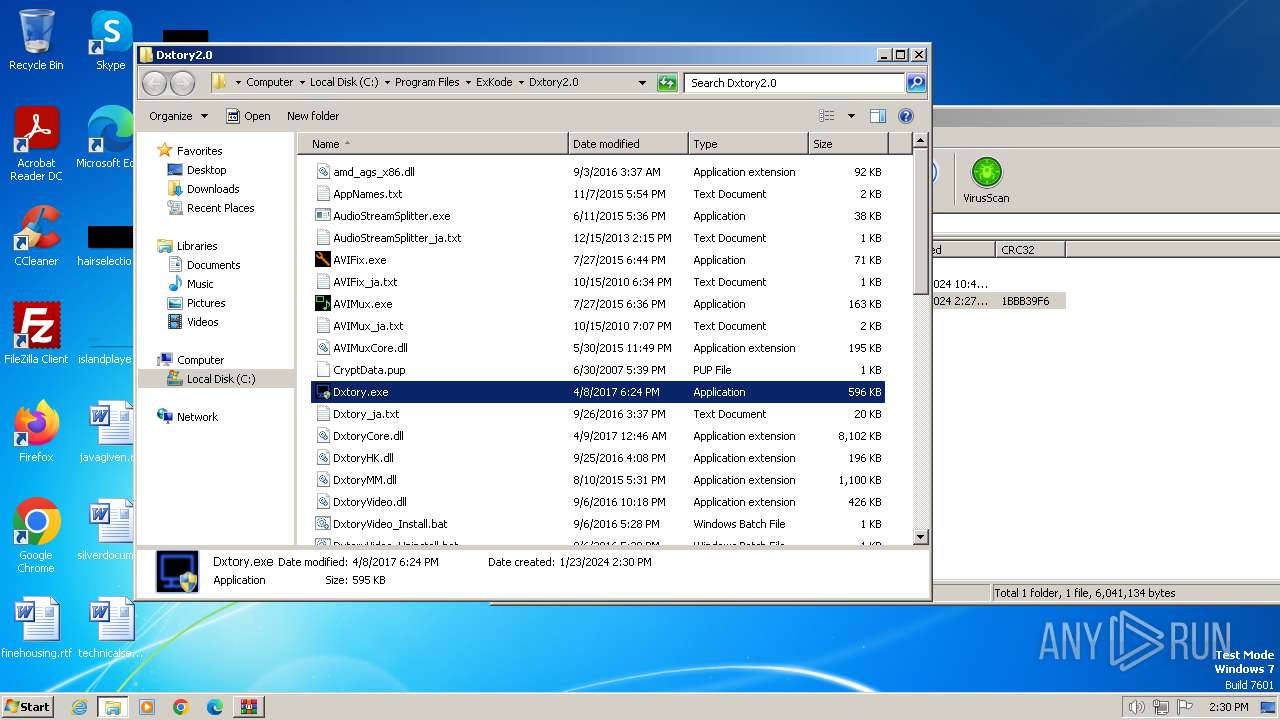Select DxtoryCore.dll in the file list
This screenshot has height=720, width=1280.
(598, 436)
